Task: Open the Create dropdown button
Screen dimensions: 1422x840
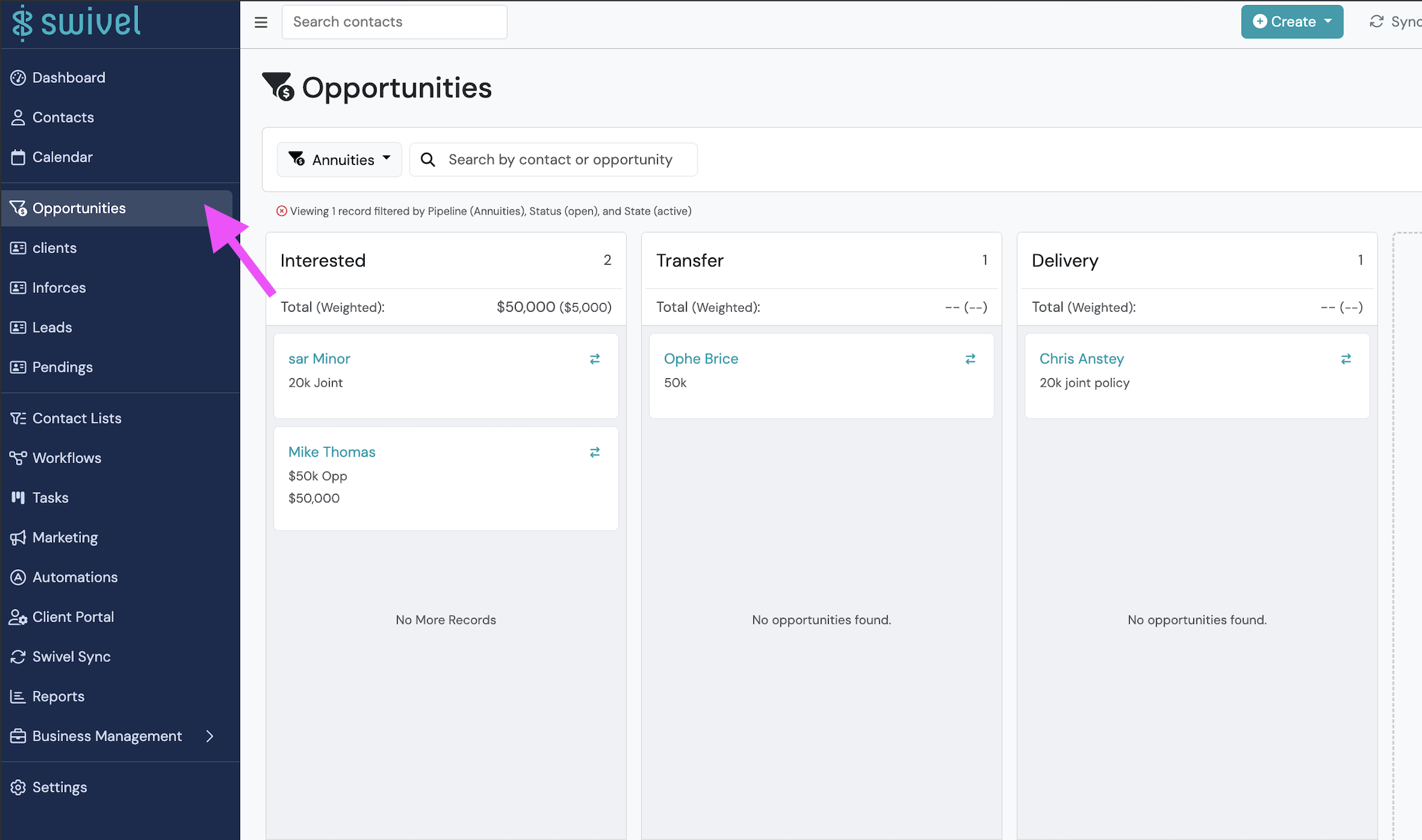Action: click(x=1292, y=22)
